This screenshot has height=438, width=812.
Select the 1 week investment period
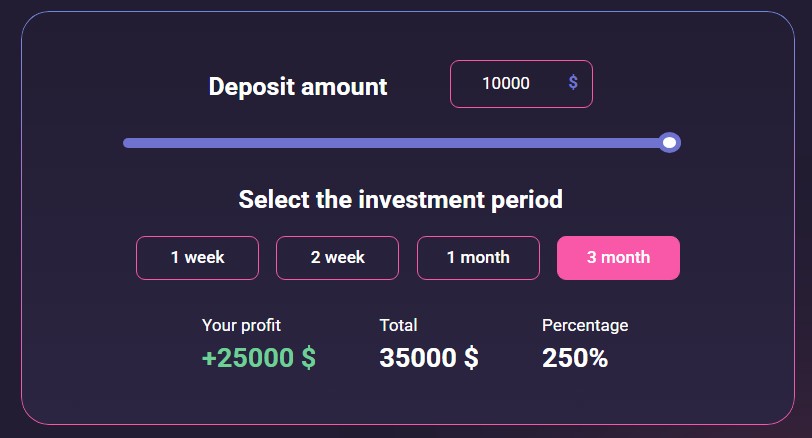point(197,258)
